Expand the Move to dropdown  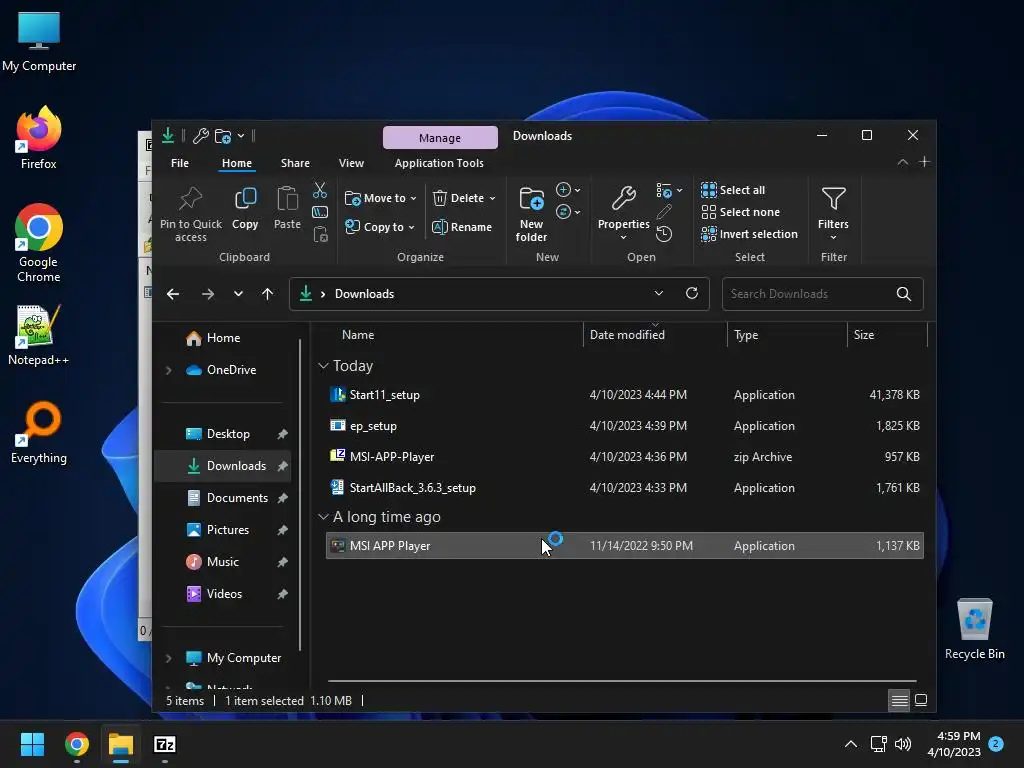point(413,199)
